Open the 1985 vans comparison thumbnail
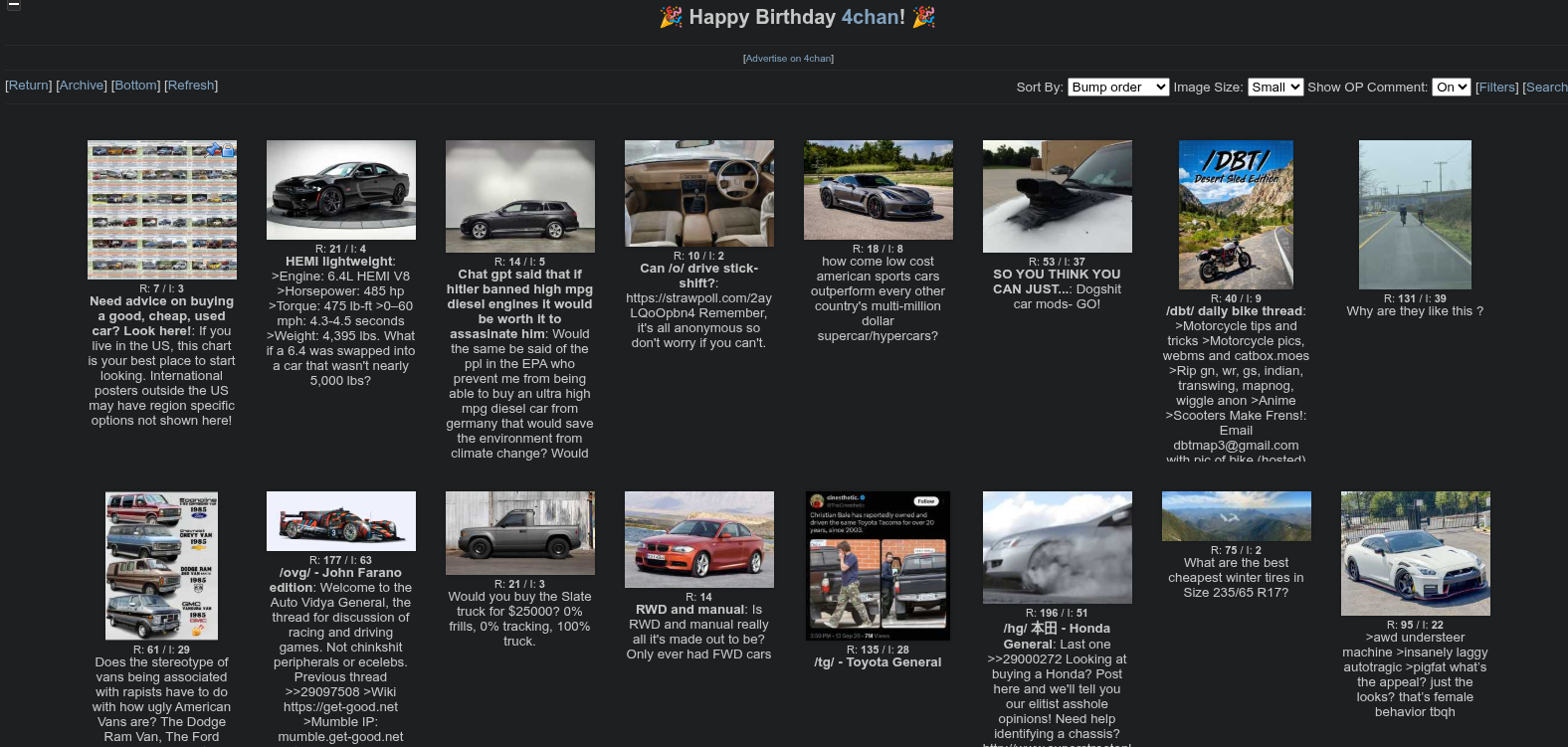1568x747 pixels. click(162, 566)
